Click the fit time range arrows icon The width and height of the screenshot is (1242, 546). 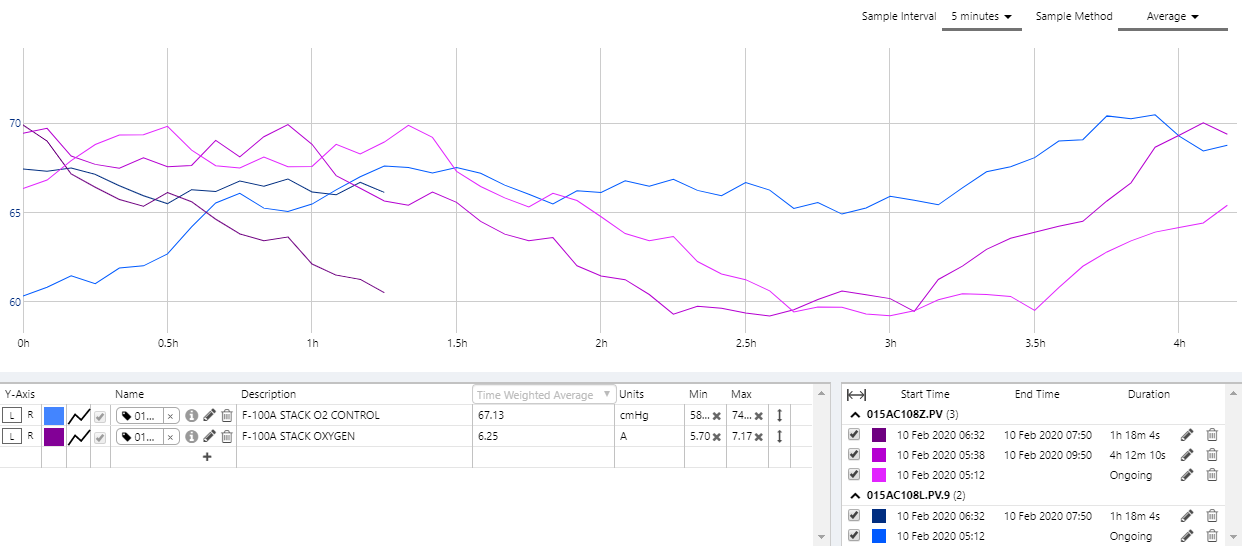click(856, 395)
